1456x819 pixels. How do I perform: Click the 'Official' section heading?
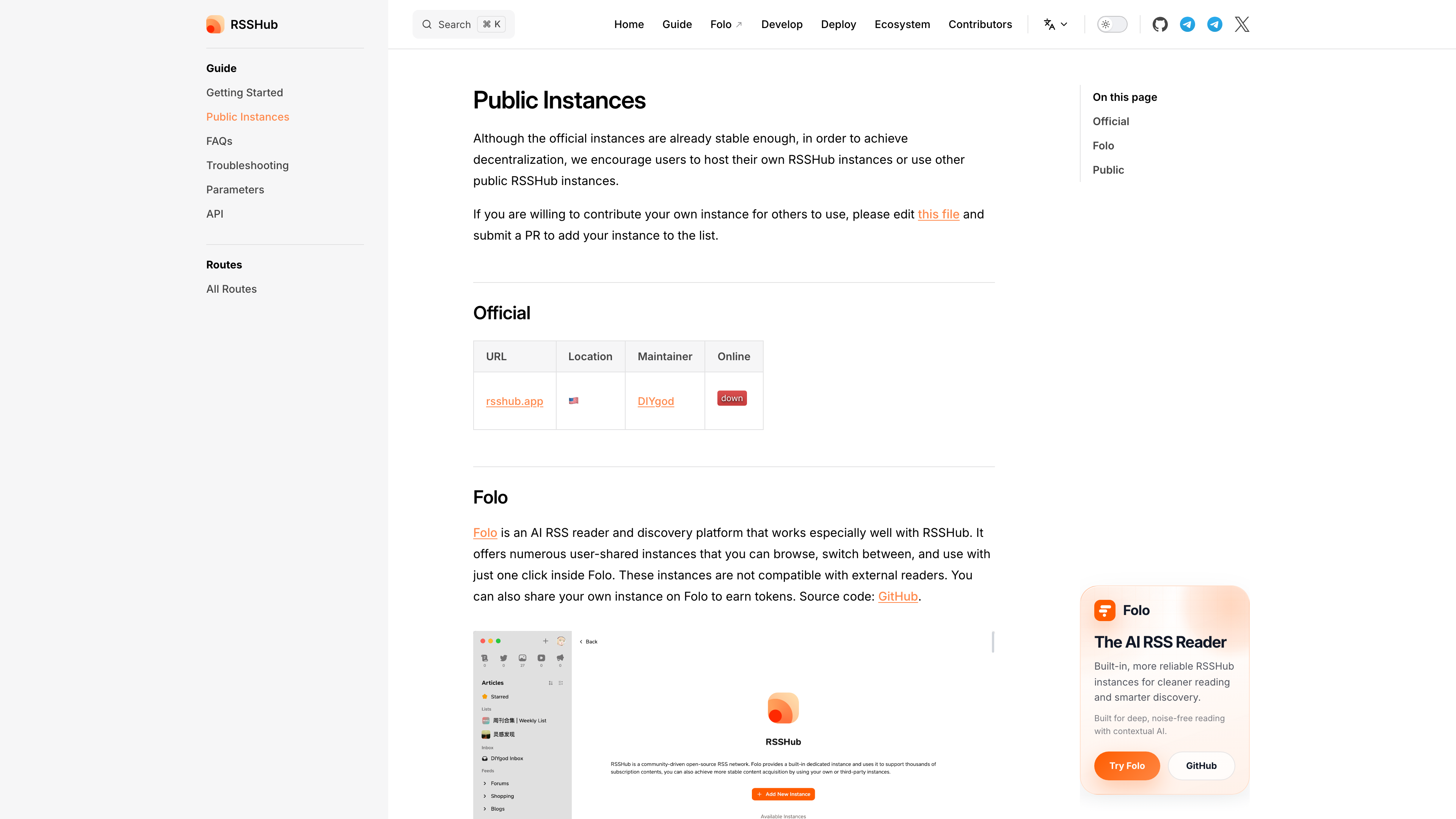click(x=501, y=313)
